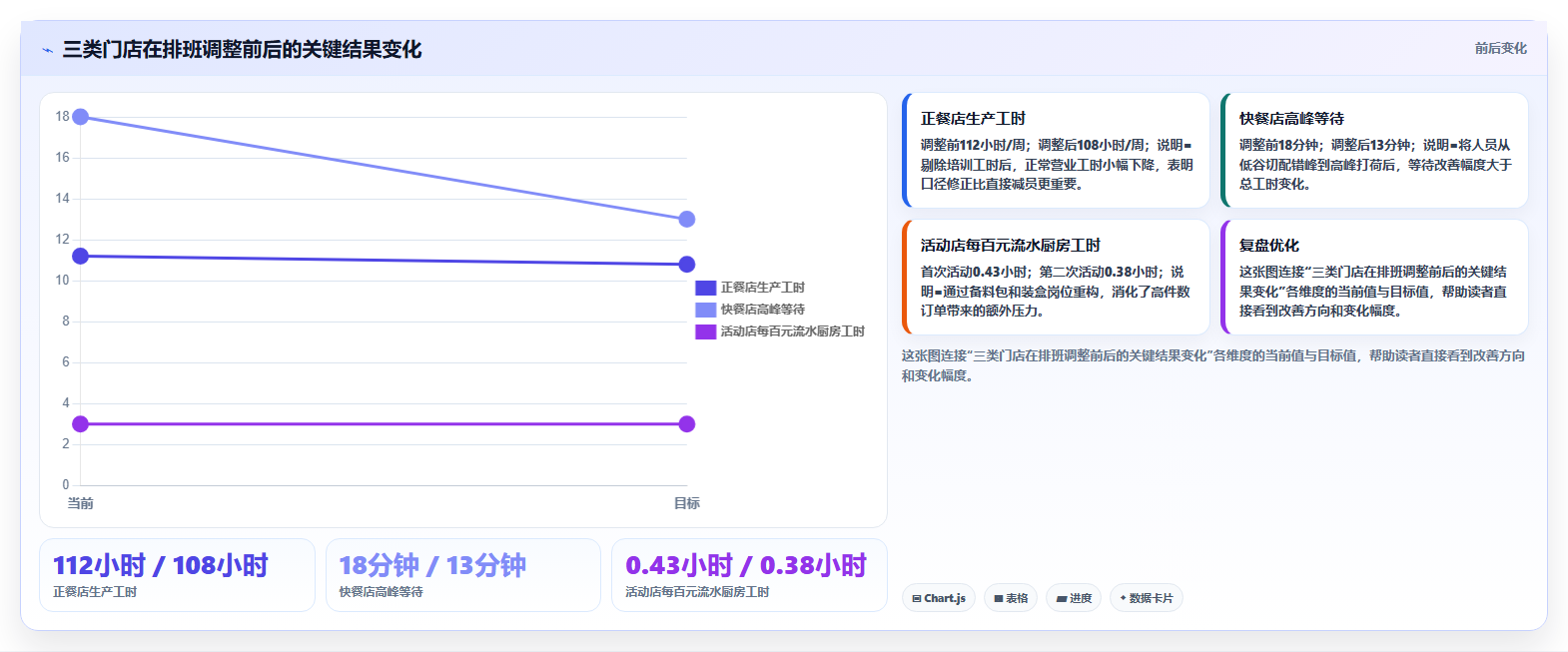Click the purple 活动店 current data point
The width and height of the screenshot is (1568, 652).
(x=81, y=424)
